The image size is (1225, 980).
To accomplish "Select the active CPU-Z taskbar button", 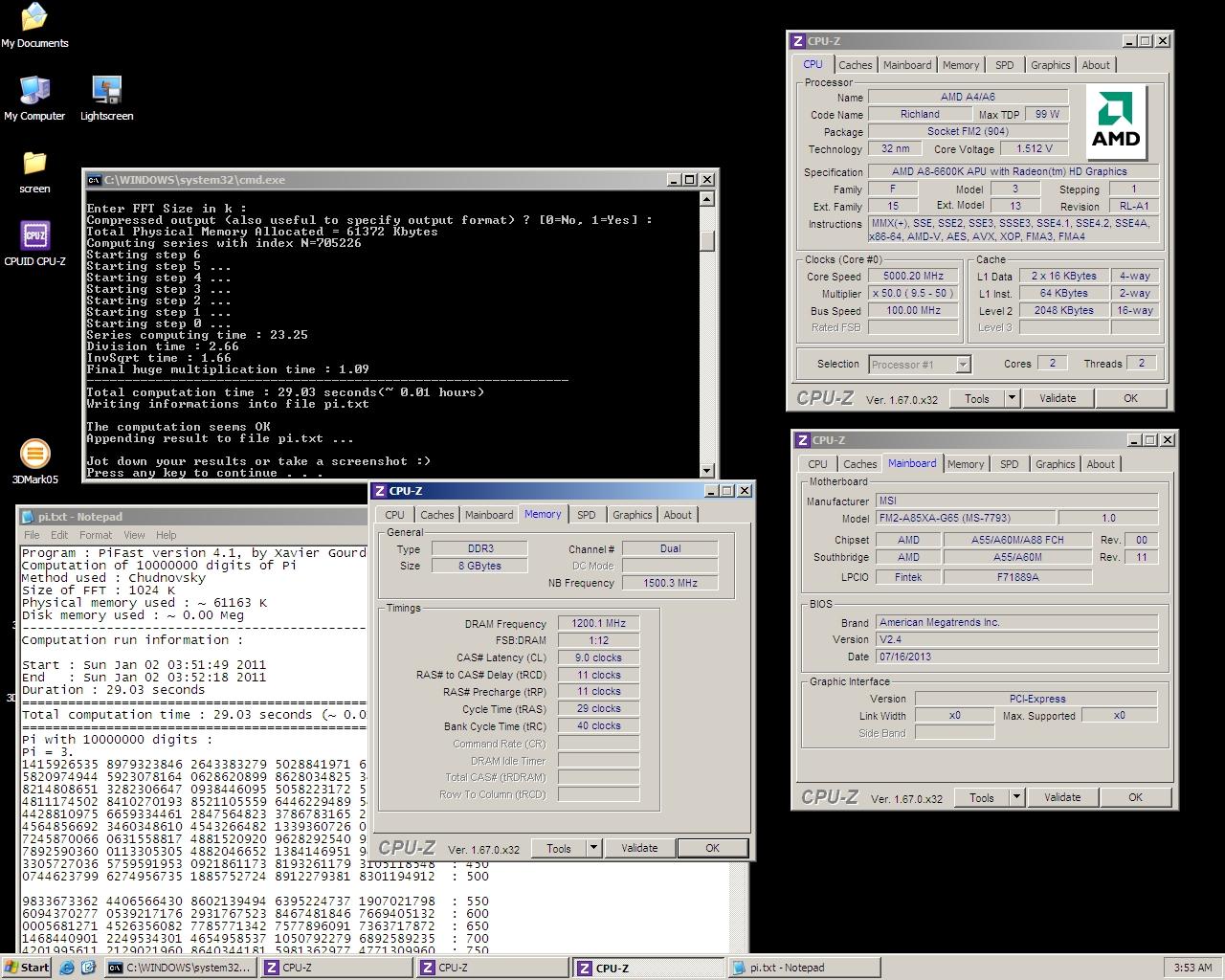I will (649, 968).
